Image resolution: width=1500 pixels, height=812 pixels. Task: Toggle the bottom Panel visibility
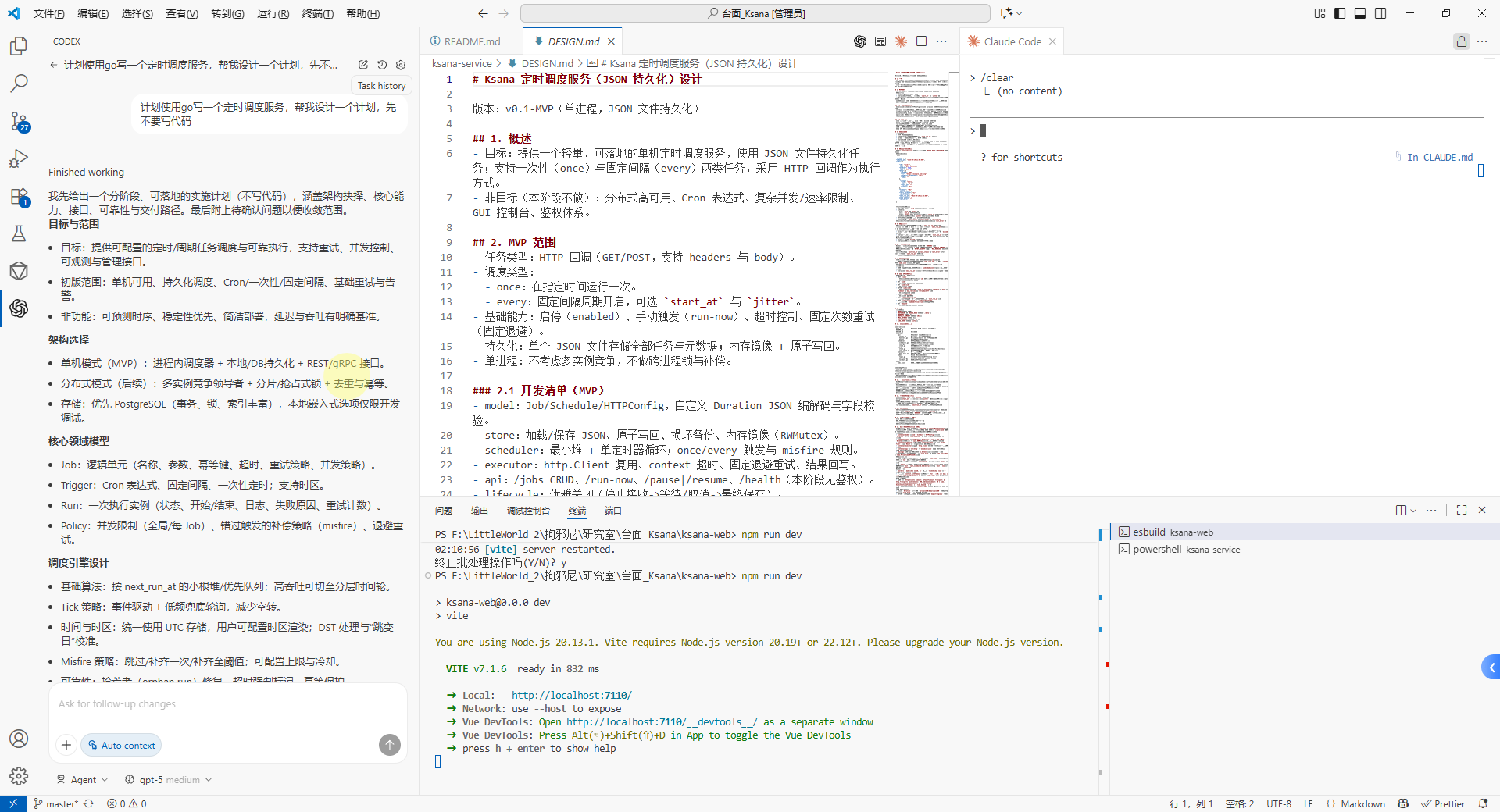coord(1360,13)
